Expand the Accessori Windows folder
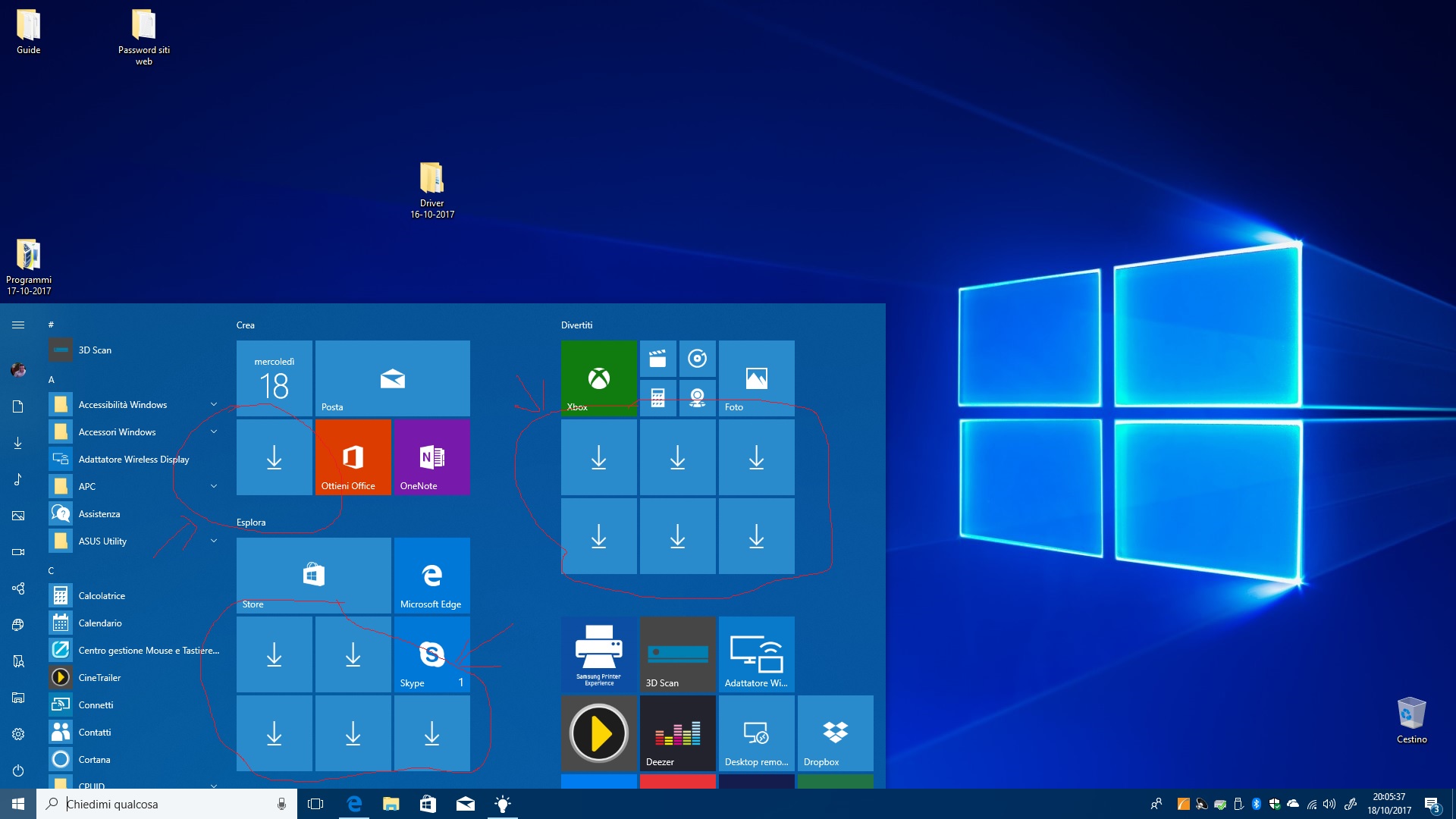Viewport: 1456px width, 819px height. pyautogui.click(x=133, y=432)
